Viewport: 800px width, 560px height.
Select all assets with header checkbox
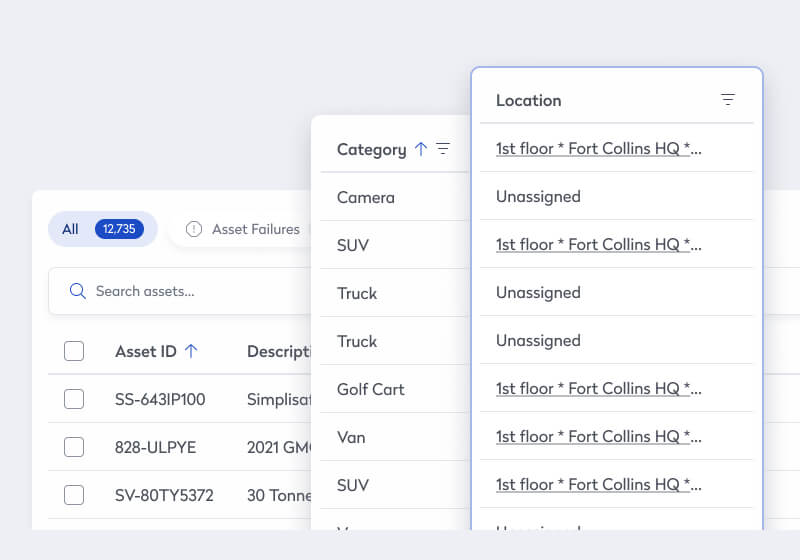pos(74,351)
